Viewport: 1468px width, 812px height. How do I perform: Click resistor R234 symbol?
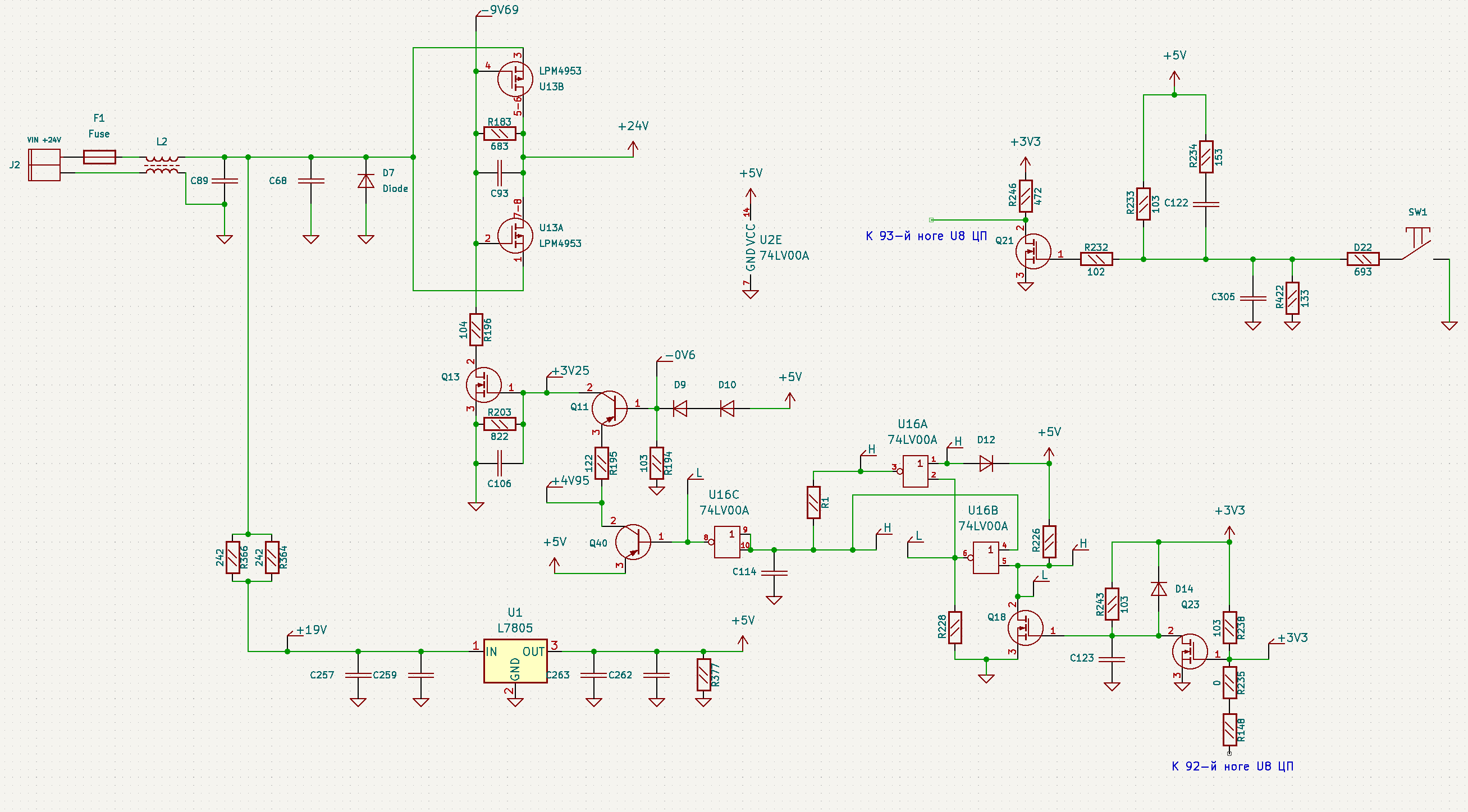pyautogui.click(x=1206, y=157)
